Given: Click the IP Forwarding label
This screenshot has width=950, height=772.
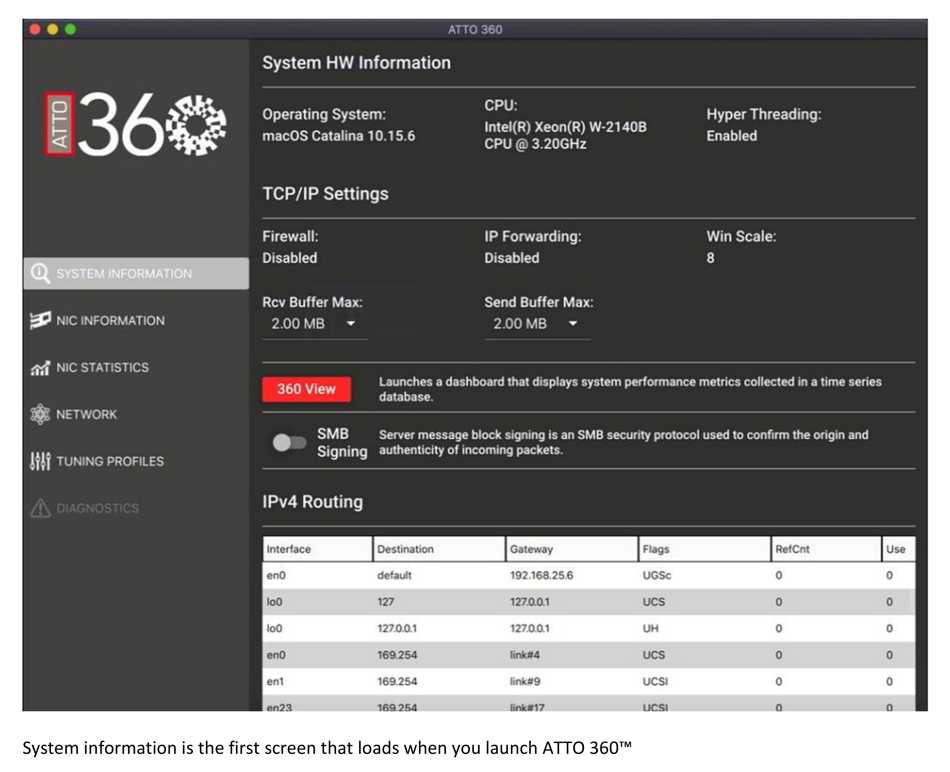Looking at the screenshot, I should 533,236.
